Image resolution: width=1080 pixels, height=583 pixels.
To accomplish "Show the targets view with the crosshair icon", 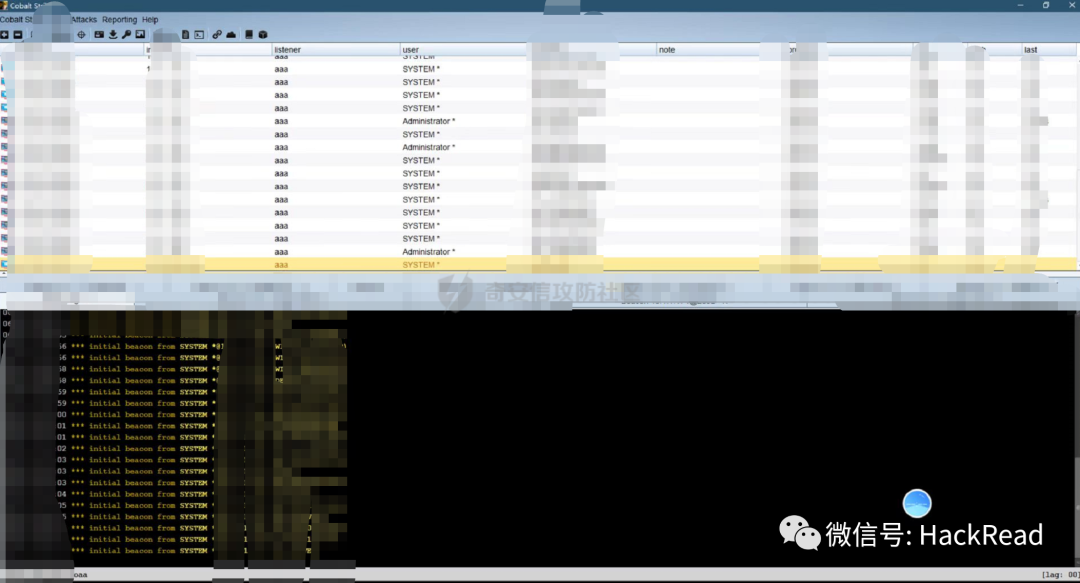I will click(81, 34).
